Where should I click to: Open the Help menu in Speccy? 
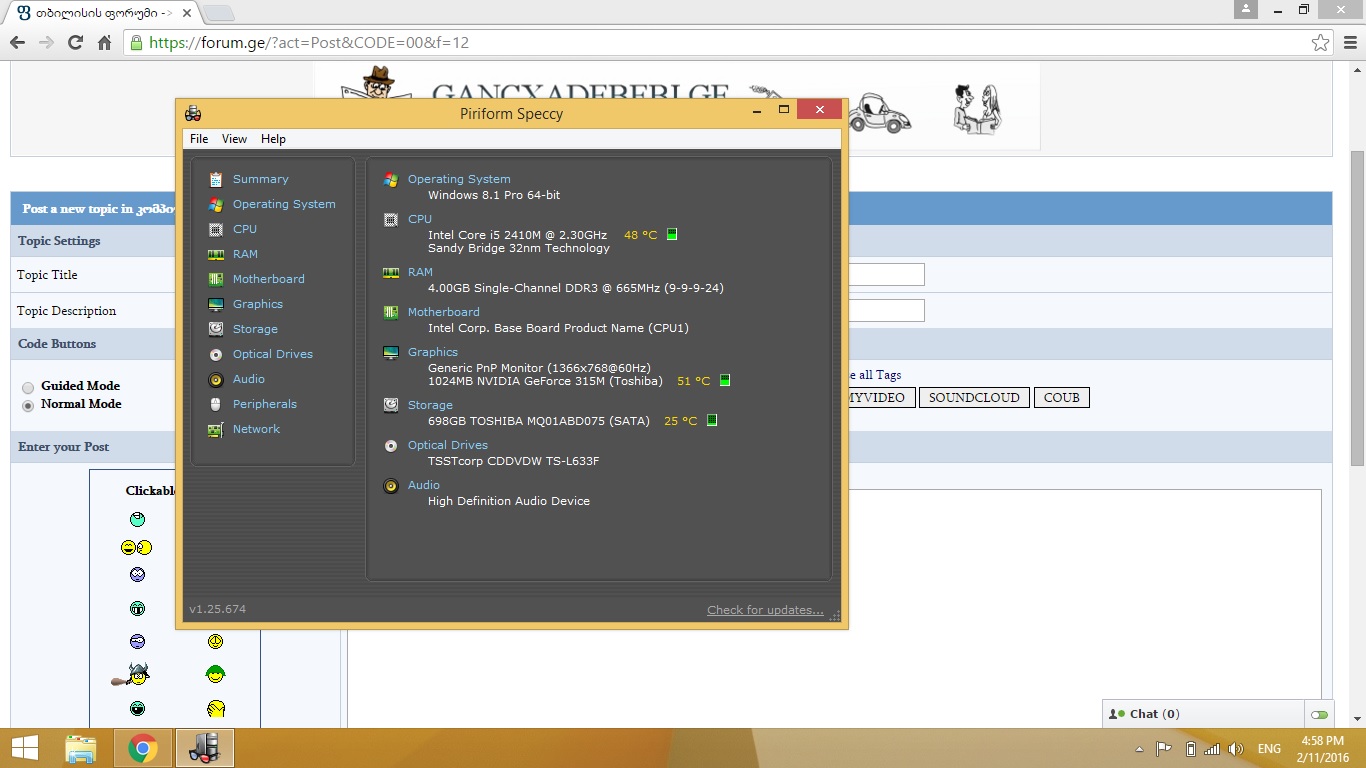[273, 139]
